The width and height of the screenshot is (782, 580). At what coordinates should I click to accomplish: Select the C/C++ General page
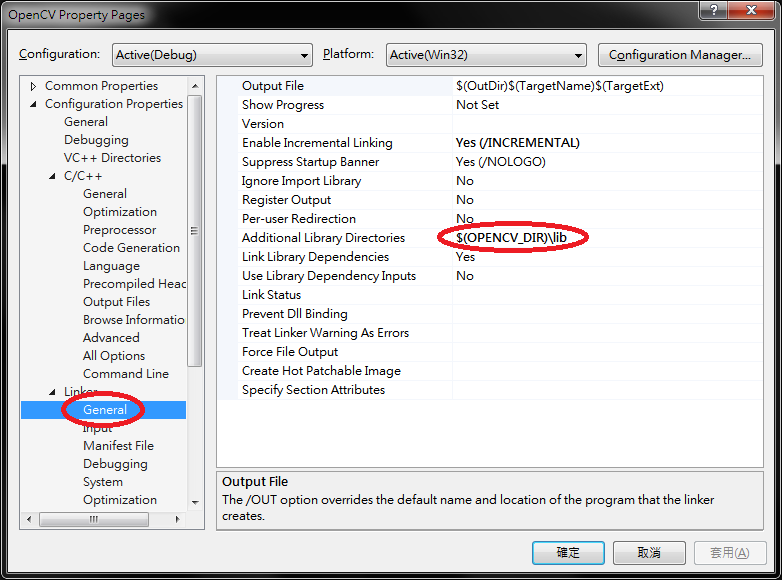coord(105,193)
